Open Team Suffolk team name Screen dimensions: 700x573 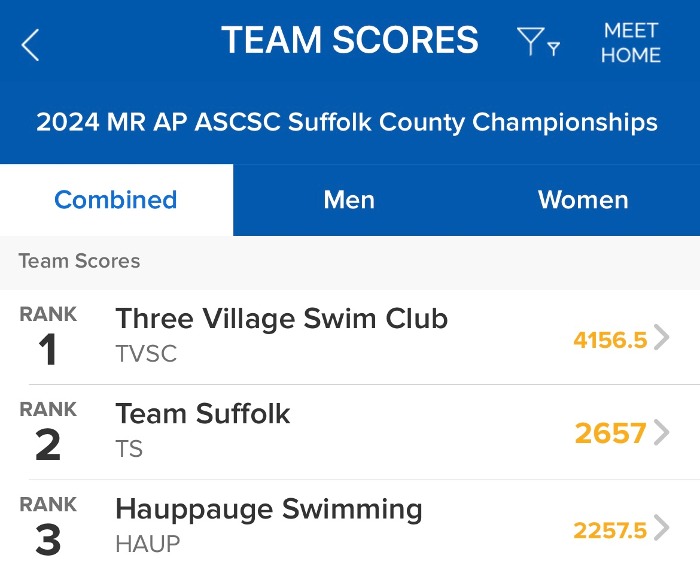(203, 414)
